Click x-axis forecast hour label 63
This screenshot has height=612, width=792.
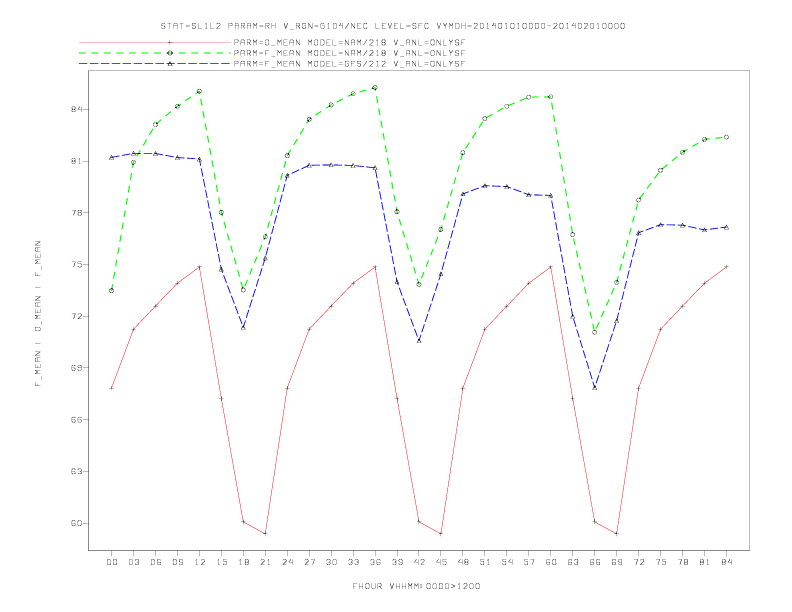573,562
